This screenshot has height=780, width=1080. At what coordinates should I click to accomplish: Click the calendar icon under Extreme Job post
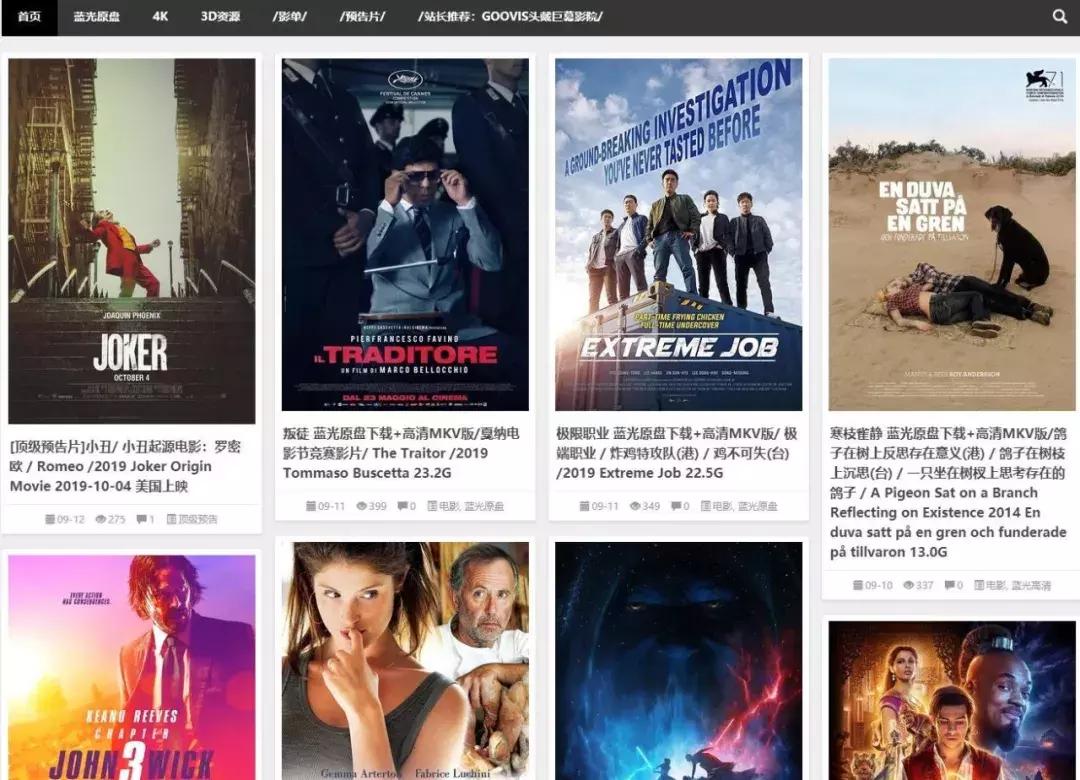click(584, 506)
